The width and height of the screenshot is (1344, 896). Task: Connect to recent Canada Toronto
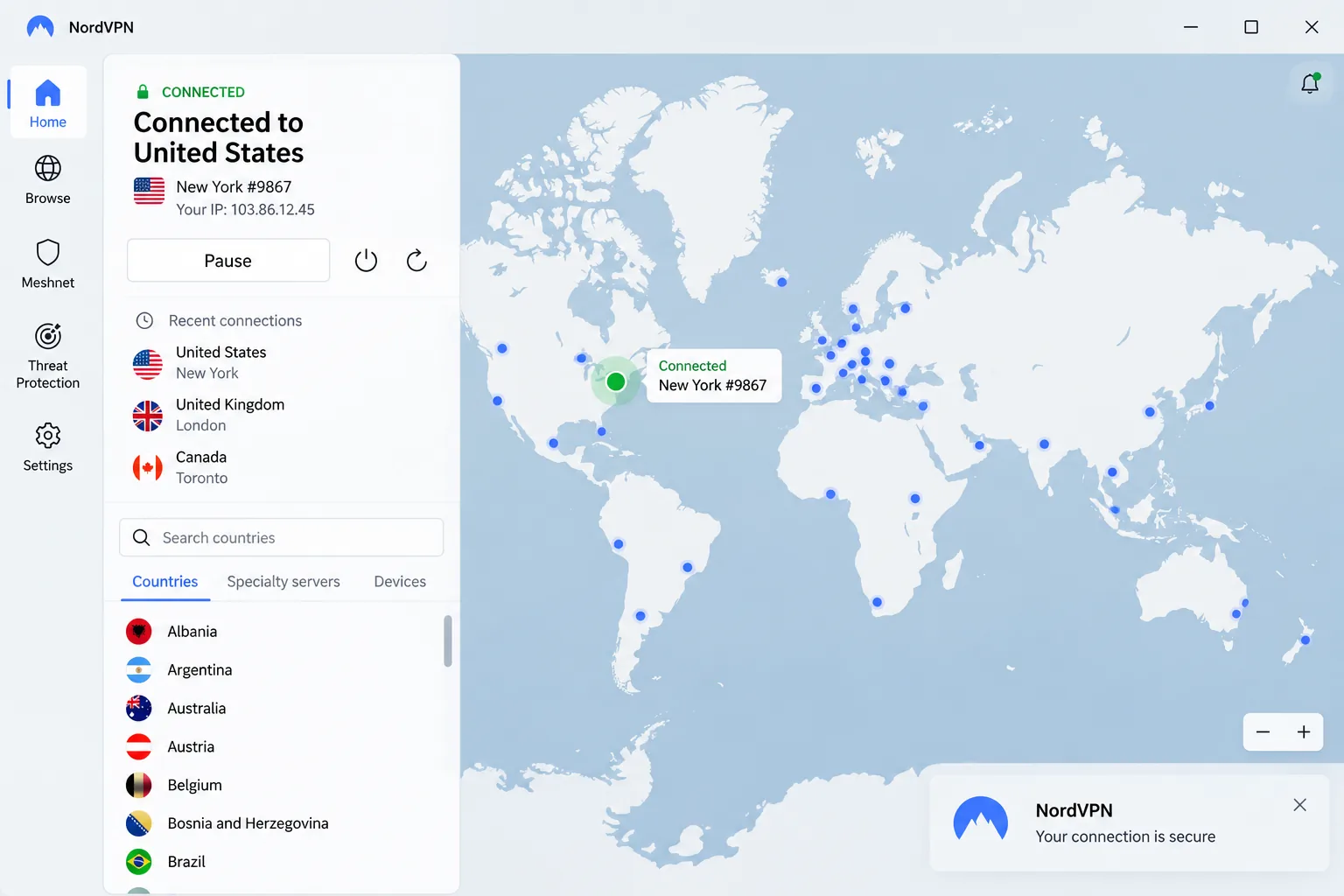tap(282, 468)
